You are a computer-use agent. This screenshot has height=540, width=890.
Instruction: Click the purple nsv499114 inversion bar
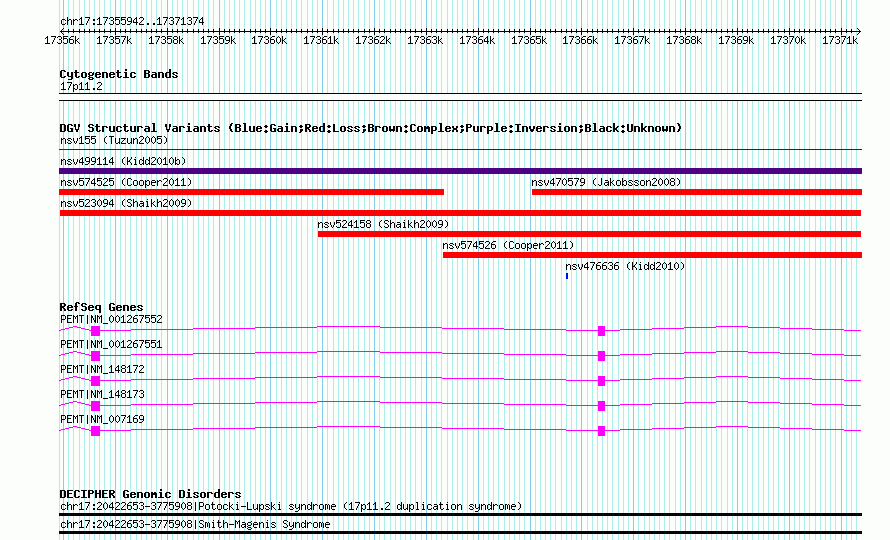pyautogui.click(x=460, y=171)
